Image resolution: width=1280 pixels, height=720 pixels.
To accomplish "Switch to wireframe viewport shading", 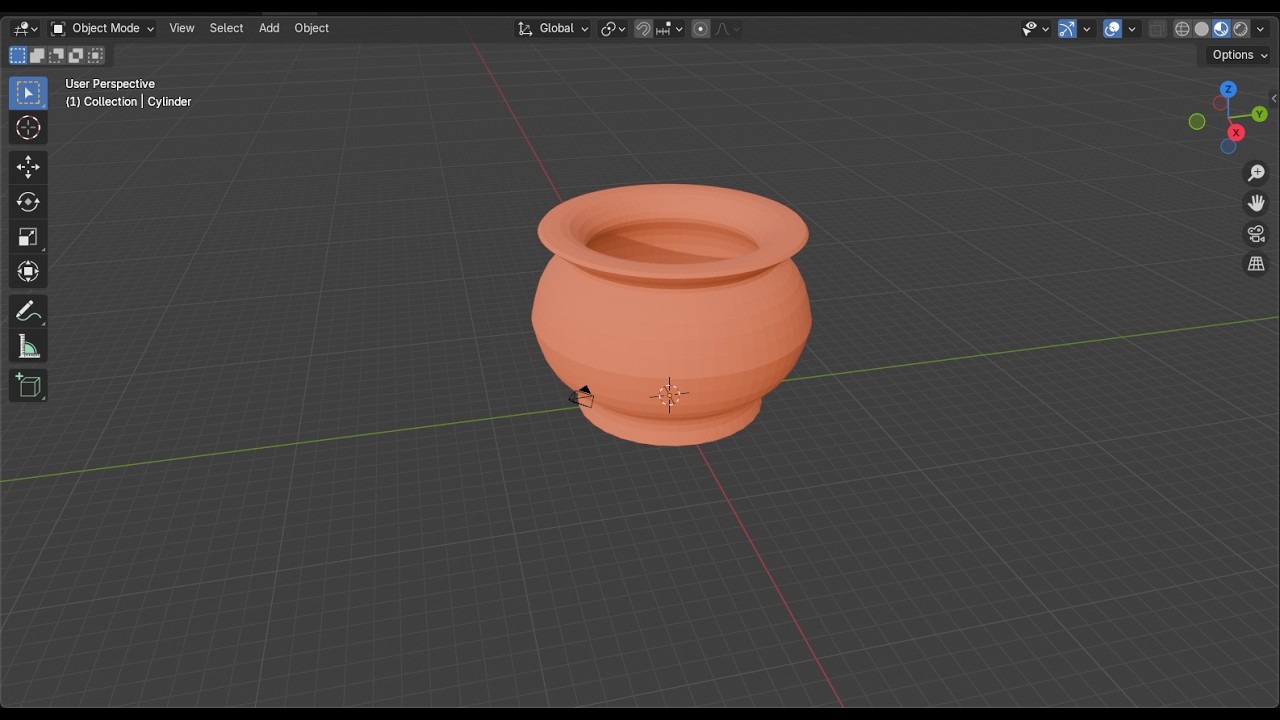I will coord(1182,29).
